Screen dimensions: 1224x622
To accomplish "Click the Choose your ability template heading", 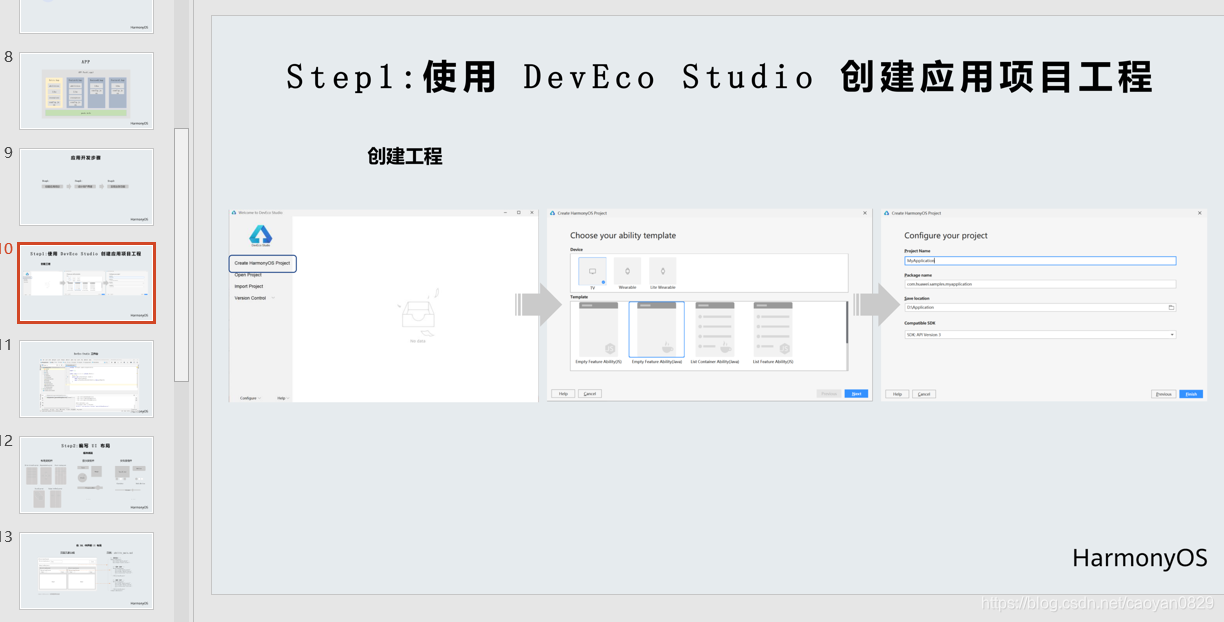I will (x=623, y=236).
